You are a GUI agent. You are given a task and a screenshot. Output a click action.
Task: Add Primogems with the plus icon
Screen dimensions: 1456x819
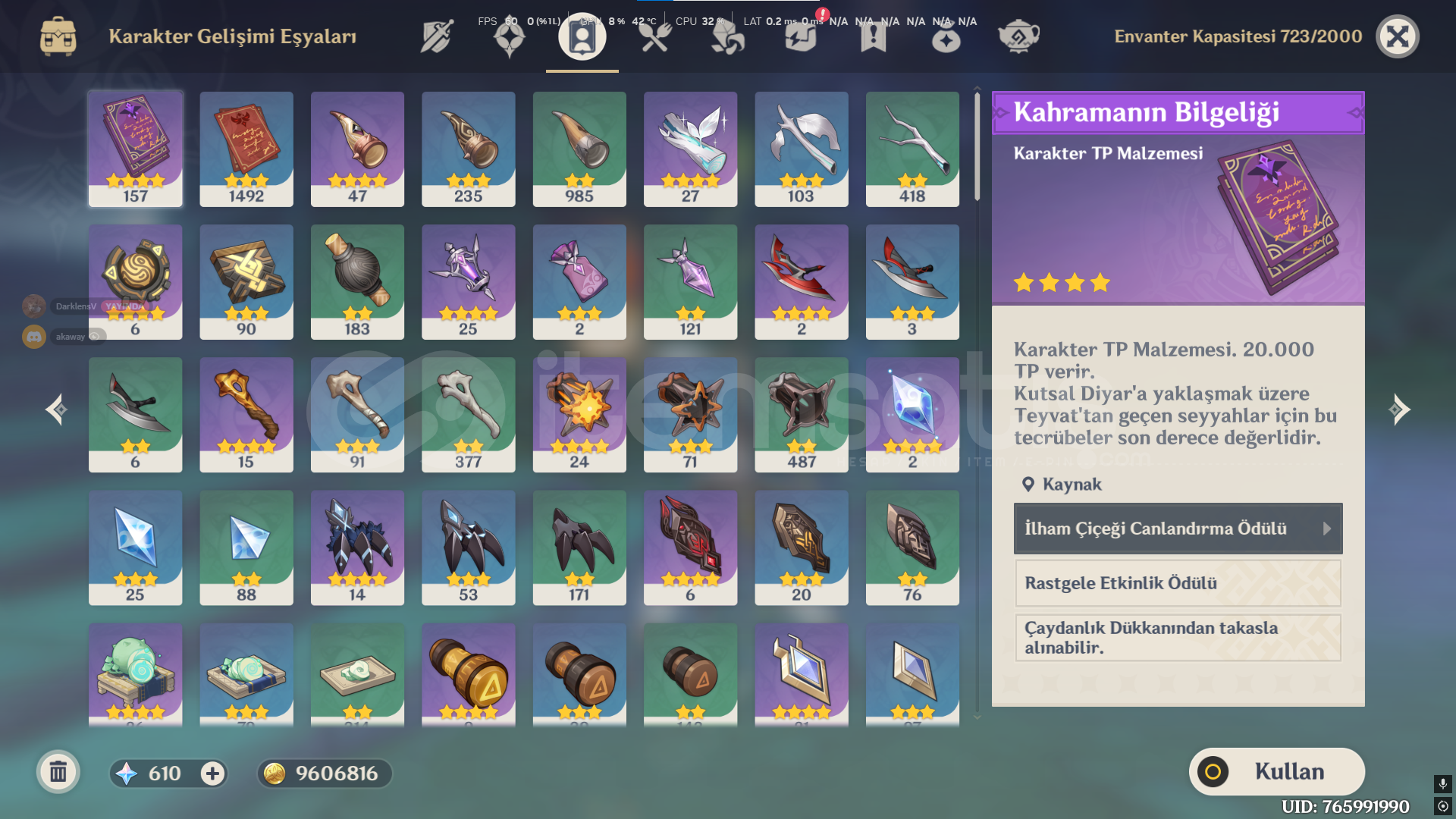pyautogui.click(x=212, y=773)
